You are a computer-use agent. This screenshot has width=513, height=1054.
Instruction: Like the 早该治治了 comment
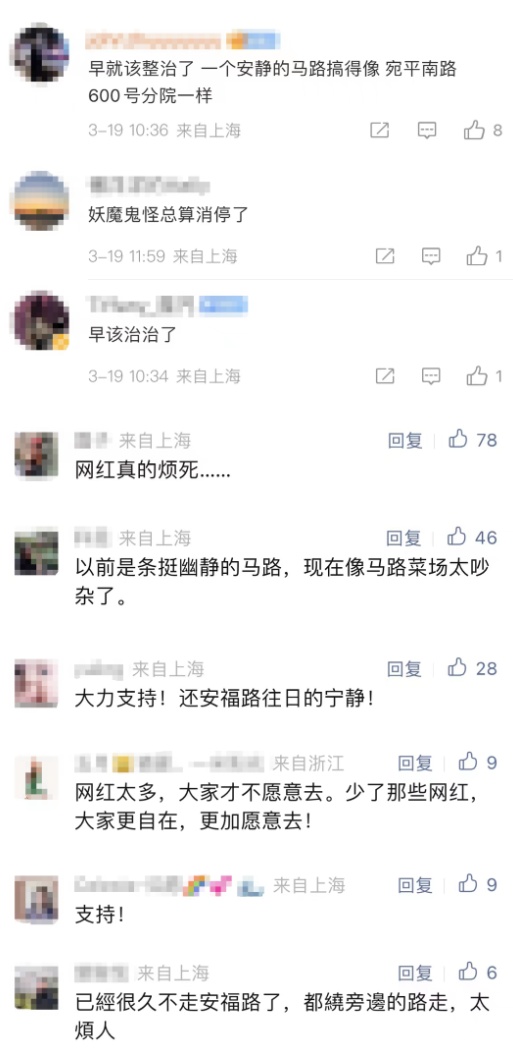pos(477,375)
